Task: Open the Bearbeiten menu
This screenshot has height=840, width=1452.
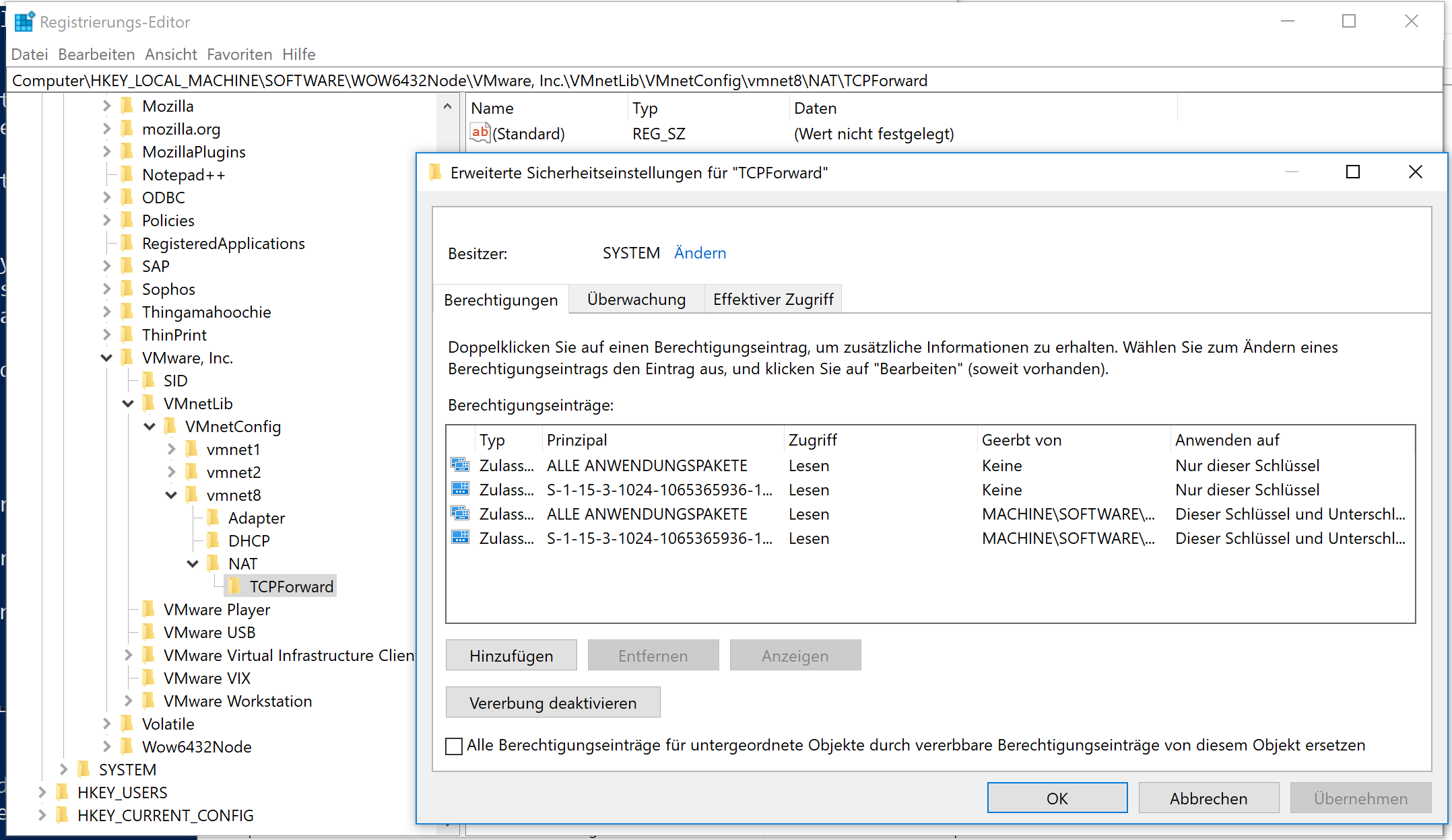Action: click(x=96, y=54)
